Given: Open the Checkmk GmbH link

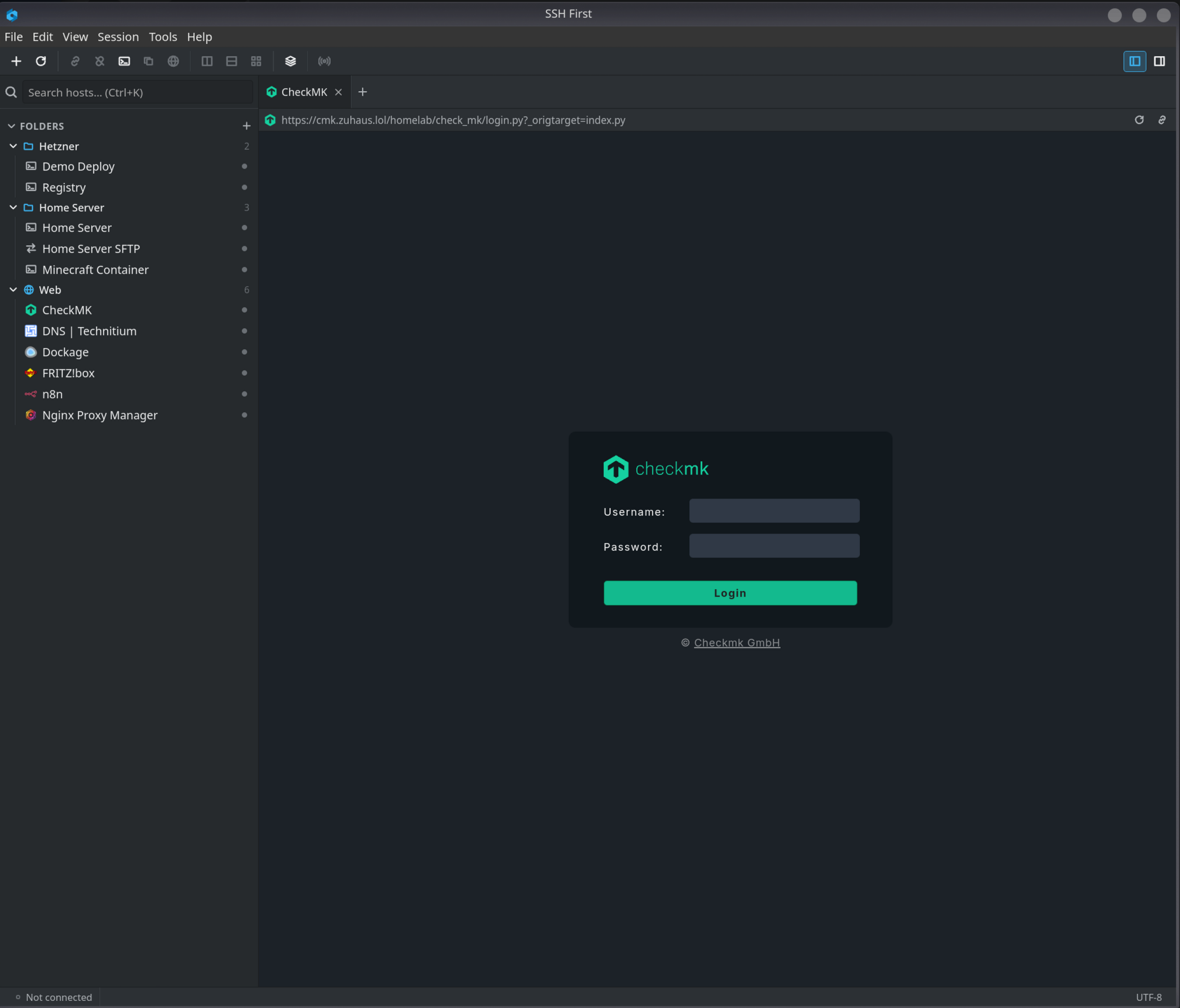Looking at the screenshot, I should [x=736, y=643].
